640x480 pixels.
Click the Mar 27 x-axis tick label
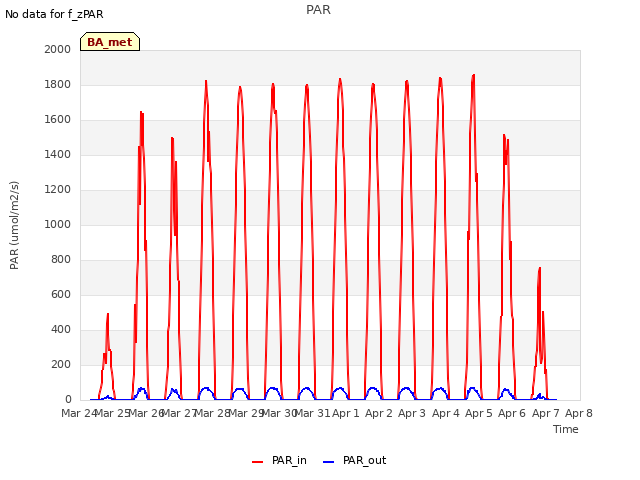coord(179,413)
